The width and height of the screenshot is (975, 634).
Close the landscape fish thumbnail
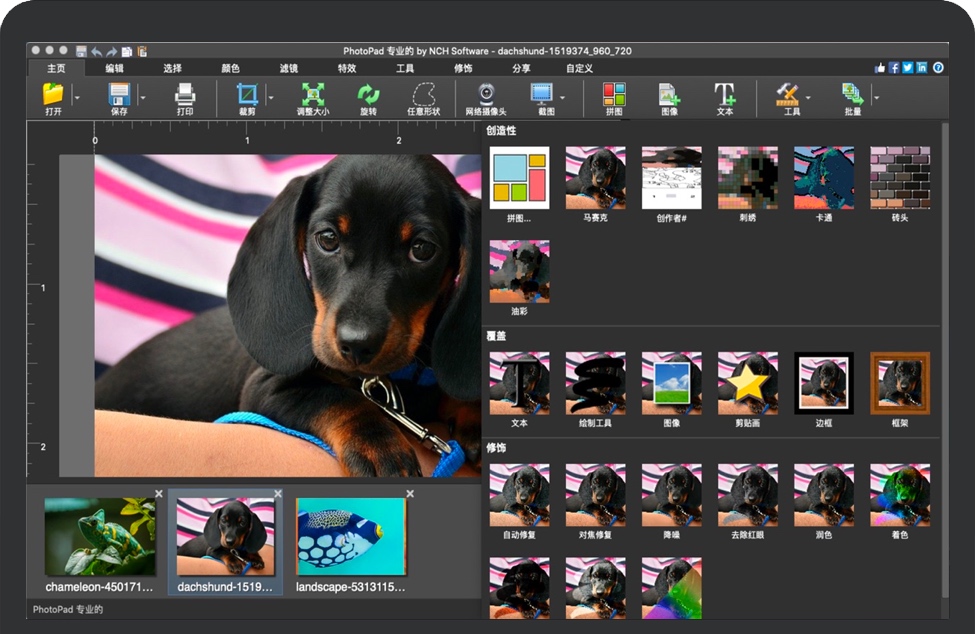click(409, 494)
